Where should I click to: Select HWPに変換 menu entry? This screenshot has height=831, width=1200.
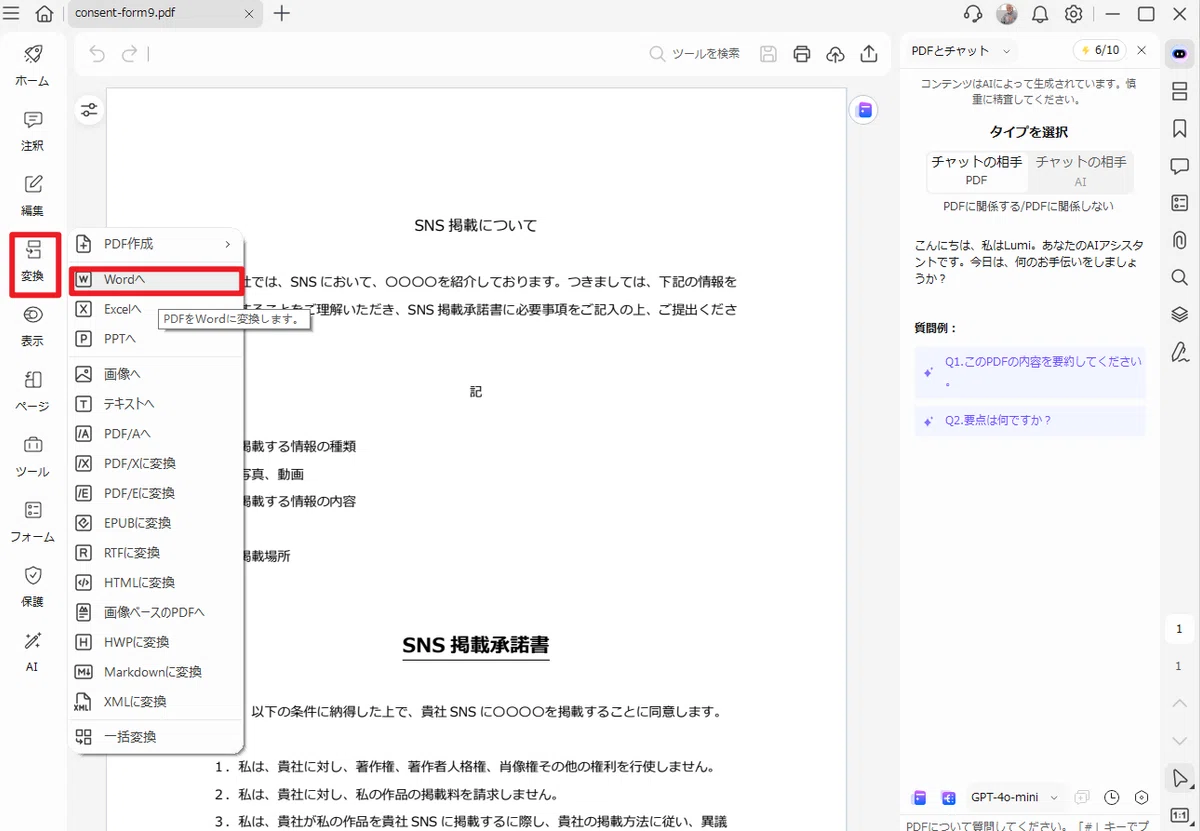click(x=155, y=642)
